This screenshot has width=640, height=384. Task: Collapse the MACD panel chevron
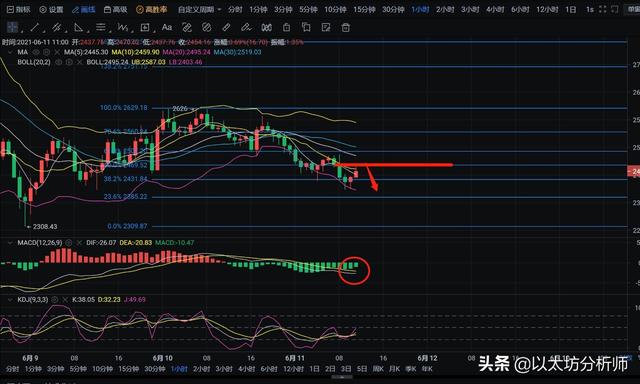[10, 243]
